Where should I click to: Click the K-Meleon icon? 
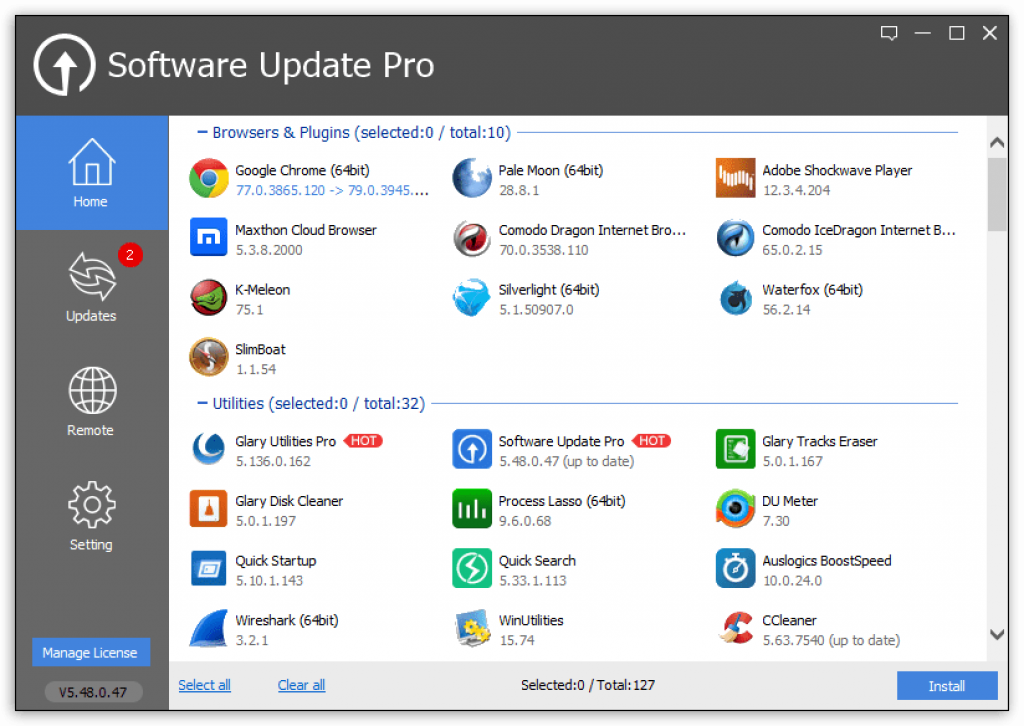(x=209, y=298)
